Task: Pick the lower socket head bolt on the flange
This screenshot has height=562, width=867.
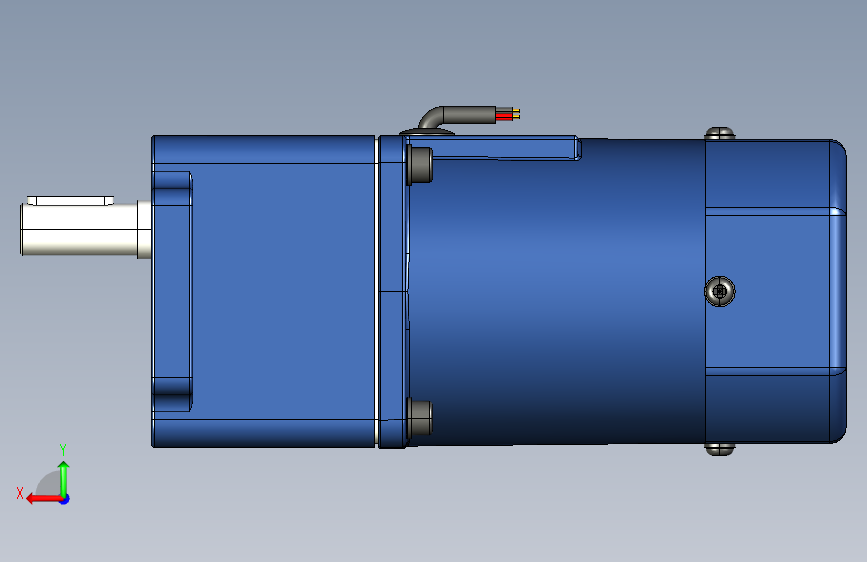Action: click(420, 418)
